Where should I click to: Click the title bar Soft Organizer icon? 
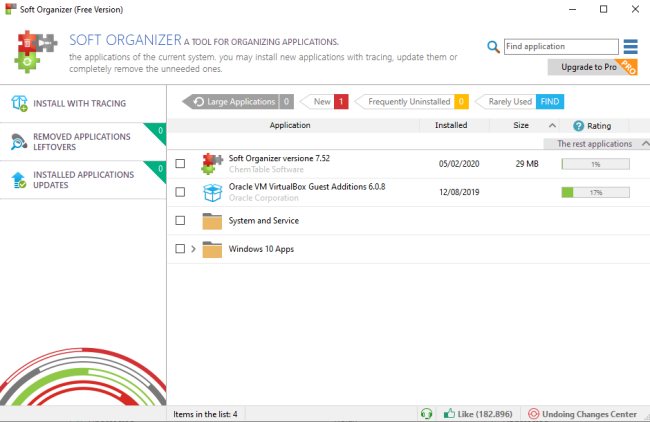point(10,9)
